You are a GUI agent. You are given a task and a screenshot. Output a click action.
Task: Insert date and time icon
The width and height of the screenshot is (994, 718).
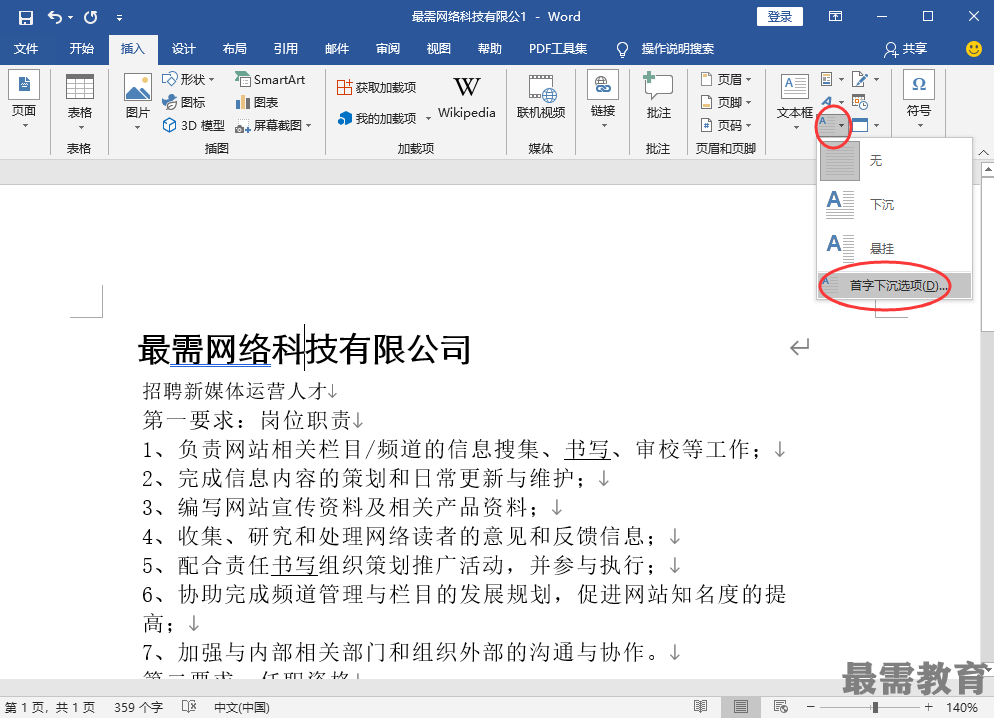(x=860, y=102)
